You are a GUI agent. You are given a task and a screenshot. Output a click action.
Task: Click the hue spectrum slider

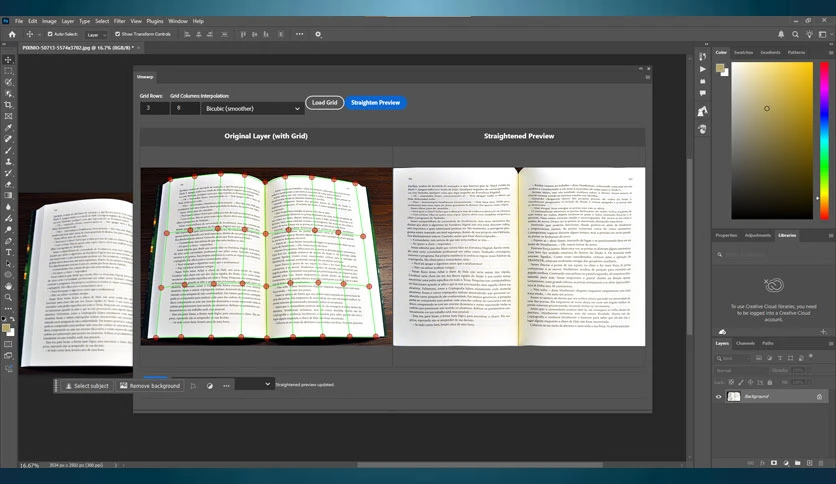(824, 141)
